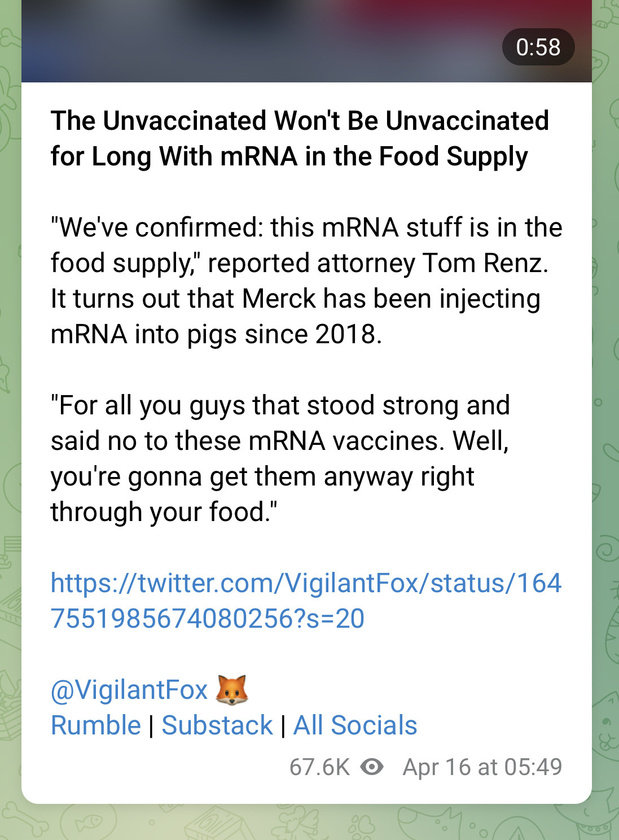Open the twitter.com/VigilantFox status link

click(306, 601)
